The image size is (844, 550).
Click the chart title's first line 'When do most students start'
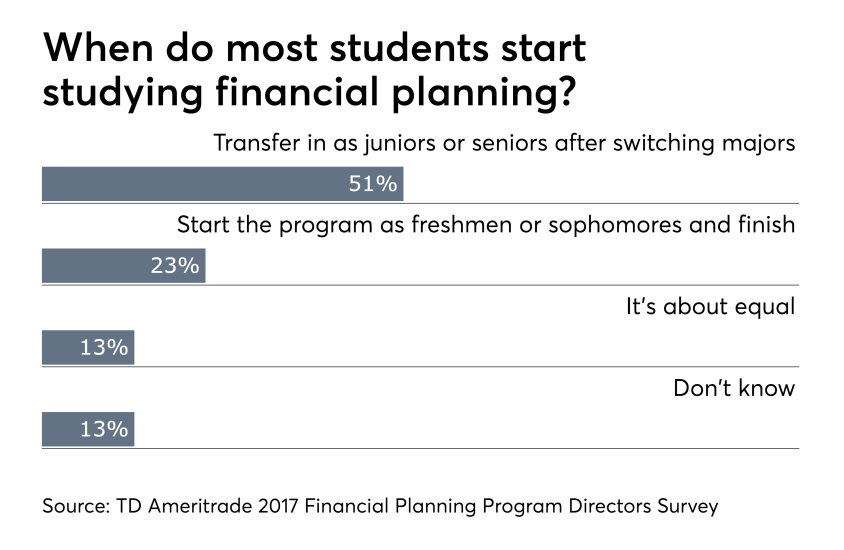pos(315,47)
